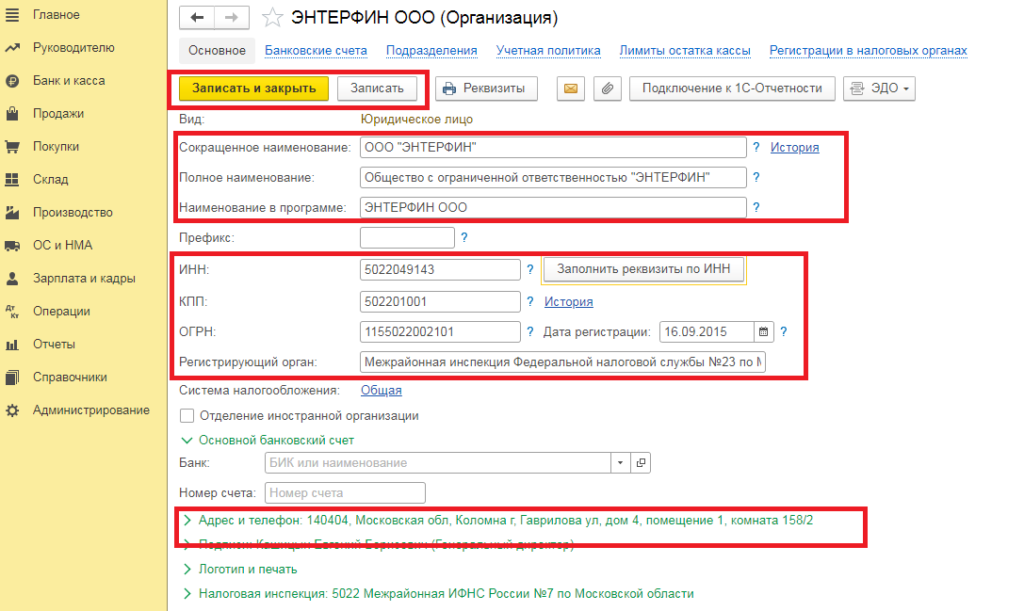Add organization to favorites with star icon
The width and height of the screenshot is (1024, 611).
(272, 18)
